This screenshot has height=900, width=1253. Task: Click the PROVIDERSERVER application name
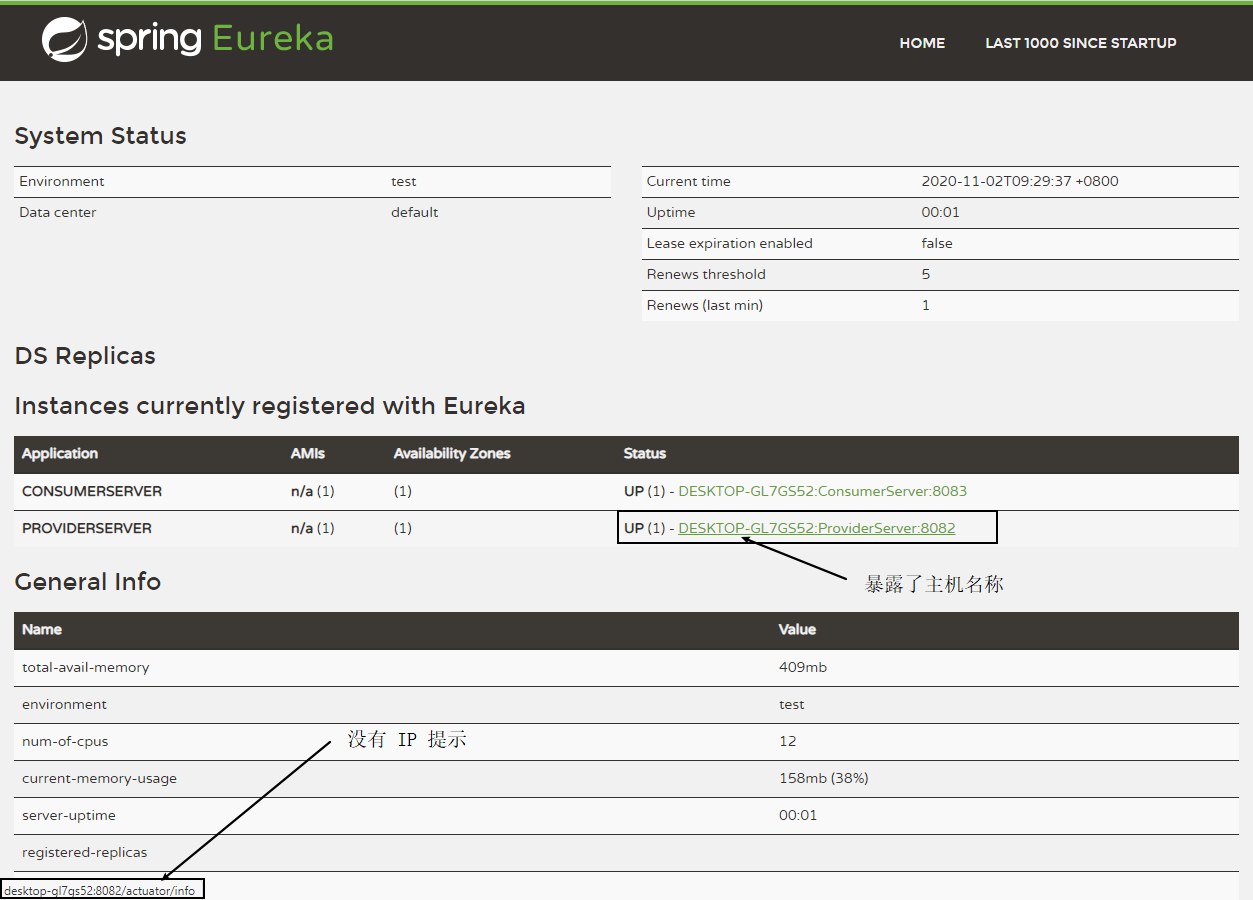(x=87, y=528)
